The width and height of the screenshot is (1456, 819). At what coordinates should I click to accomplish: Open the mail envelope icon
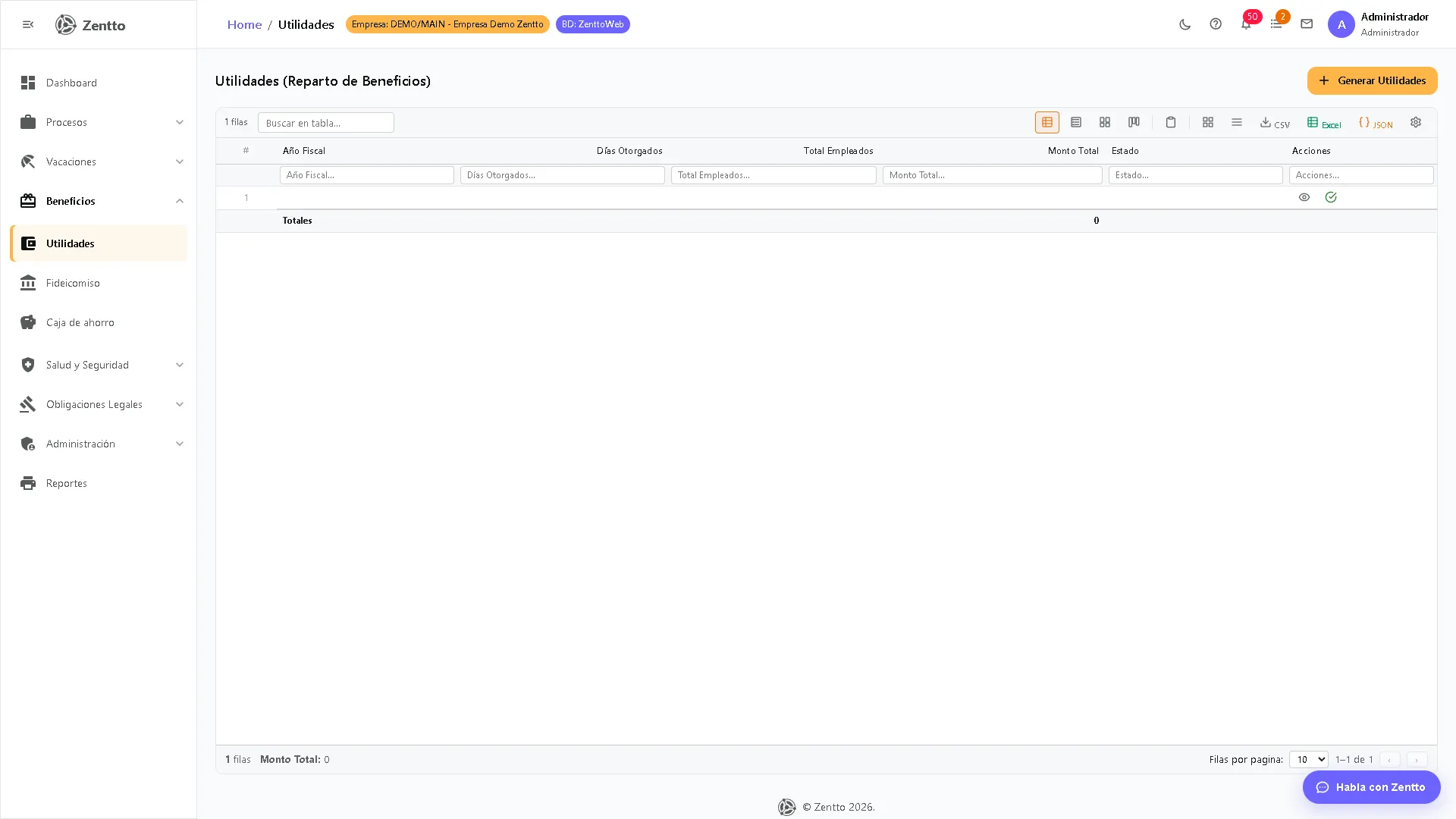pos(1307,24)
